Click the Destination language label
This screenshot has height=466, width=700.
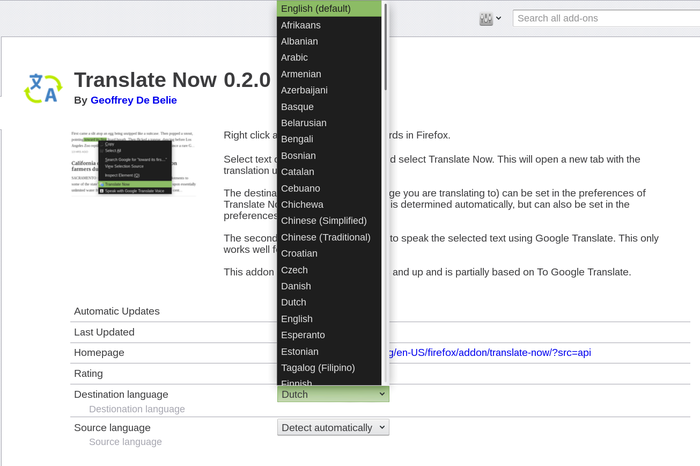point(121,395)
